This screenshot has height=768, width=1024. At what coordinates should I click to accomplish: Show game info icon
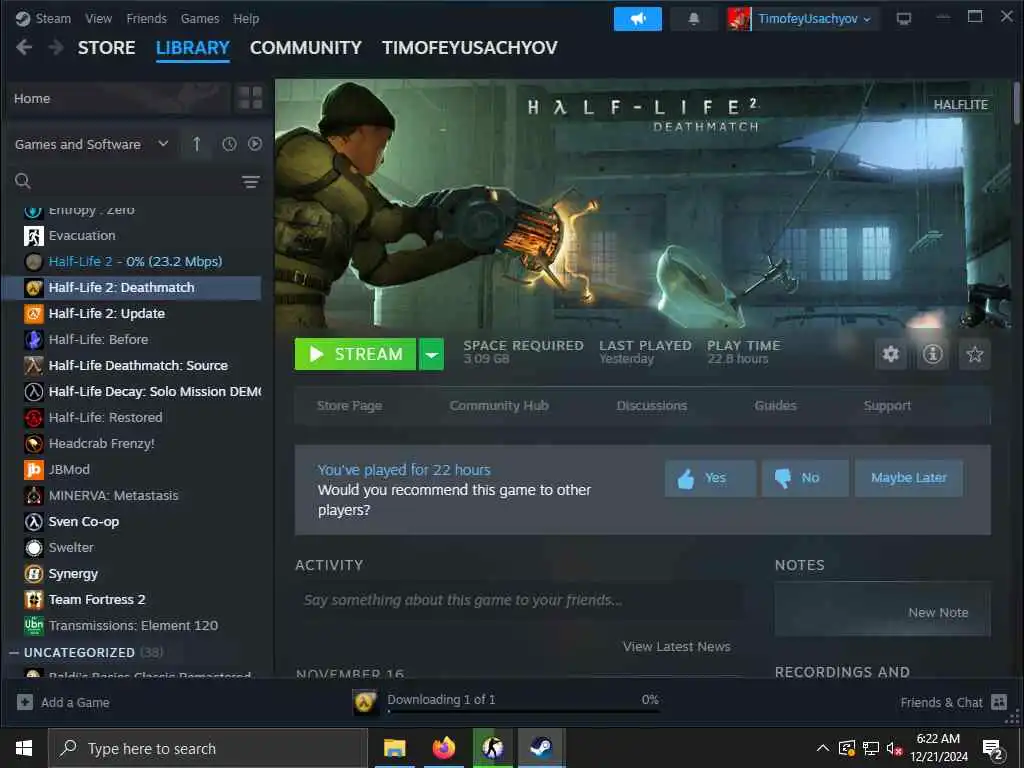point(933,354)
